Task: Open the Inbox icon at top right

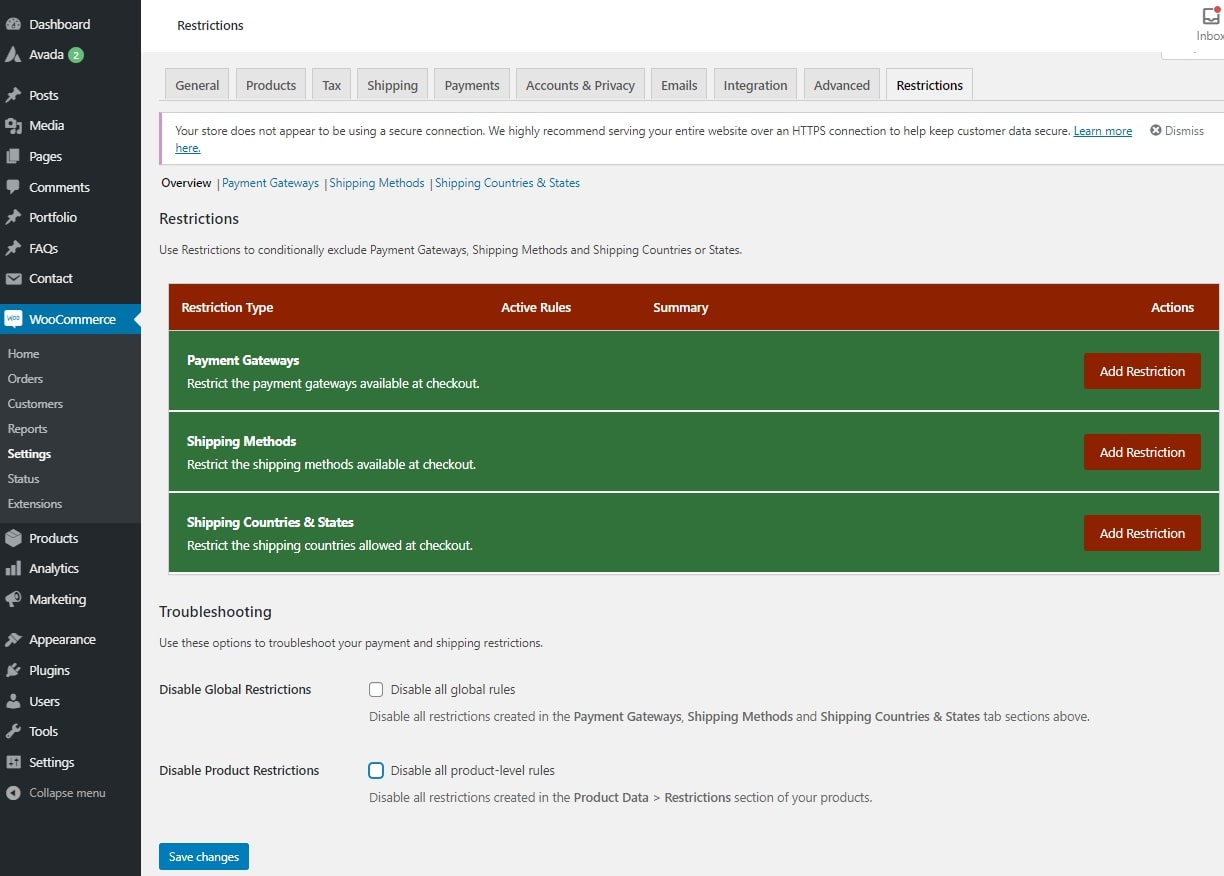Action: [x=1210, y=17]
